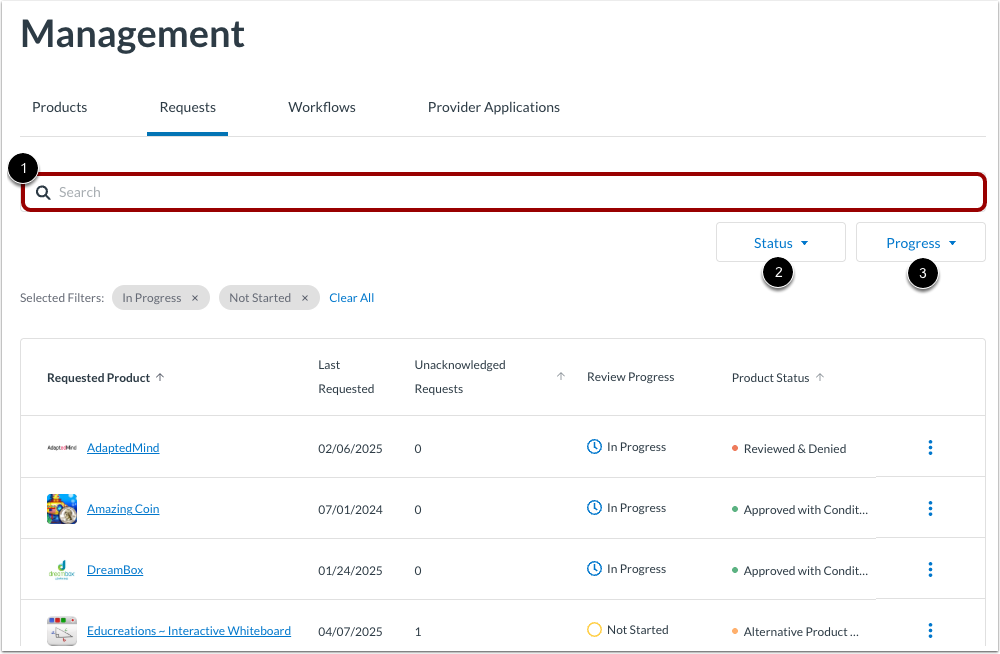Click the search magnifier icon
Viewport: 1000px width, 654px height.
pyautogui.click(x=43, y=193)
